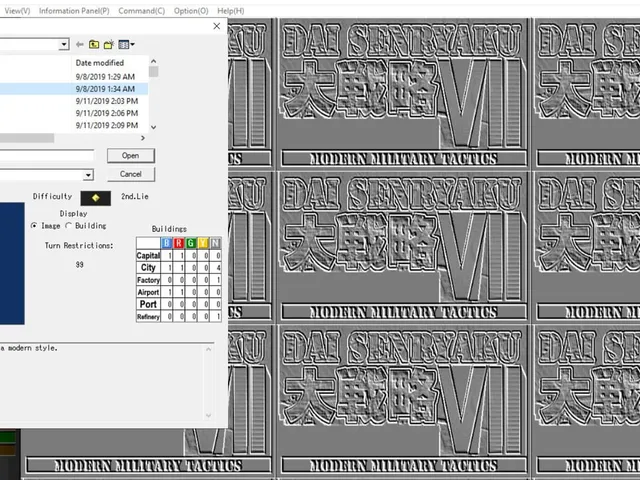Click the red R column header icon

click(178, 243)
